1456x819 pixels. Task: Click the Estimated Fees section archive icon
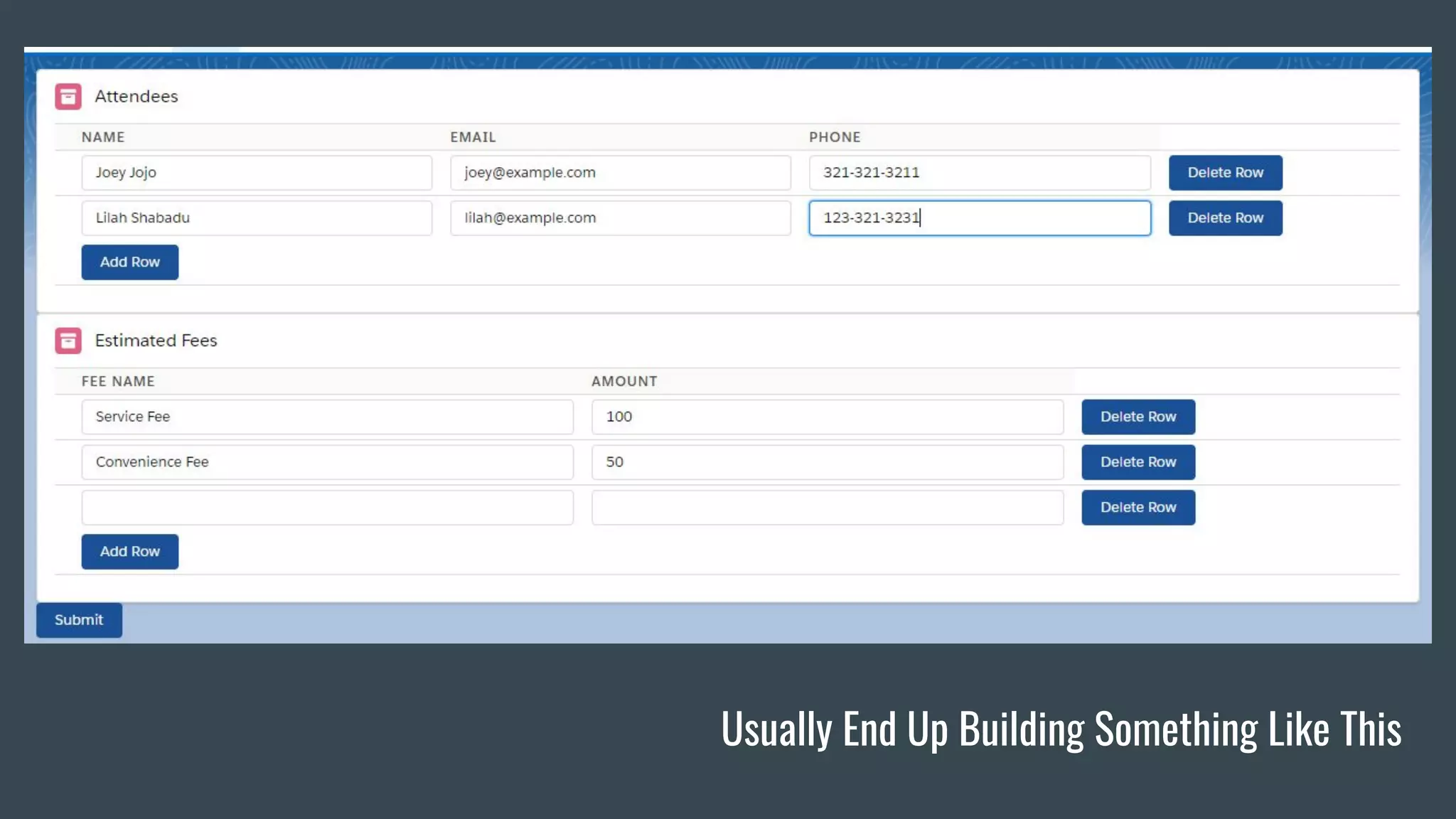click(x=68, y=341)
